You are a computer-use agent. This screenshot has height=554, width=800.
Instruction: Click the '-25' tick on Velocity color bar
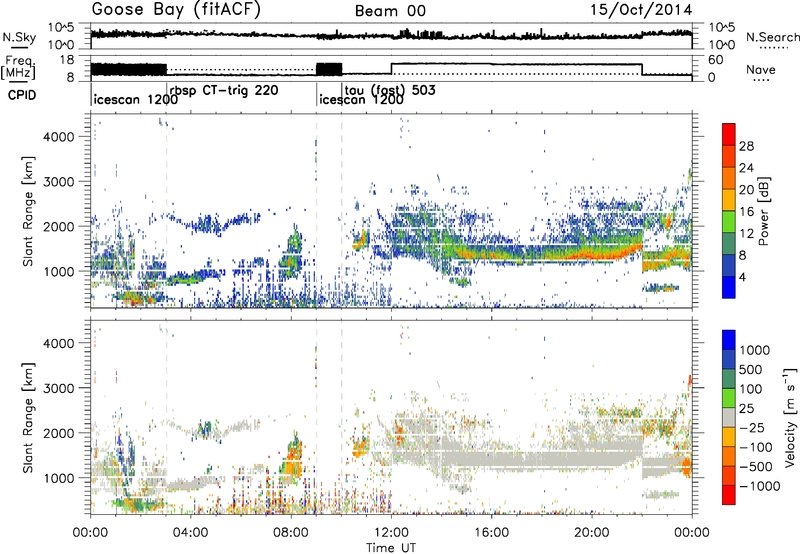(x=752, y=427)
